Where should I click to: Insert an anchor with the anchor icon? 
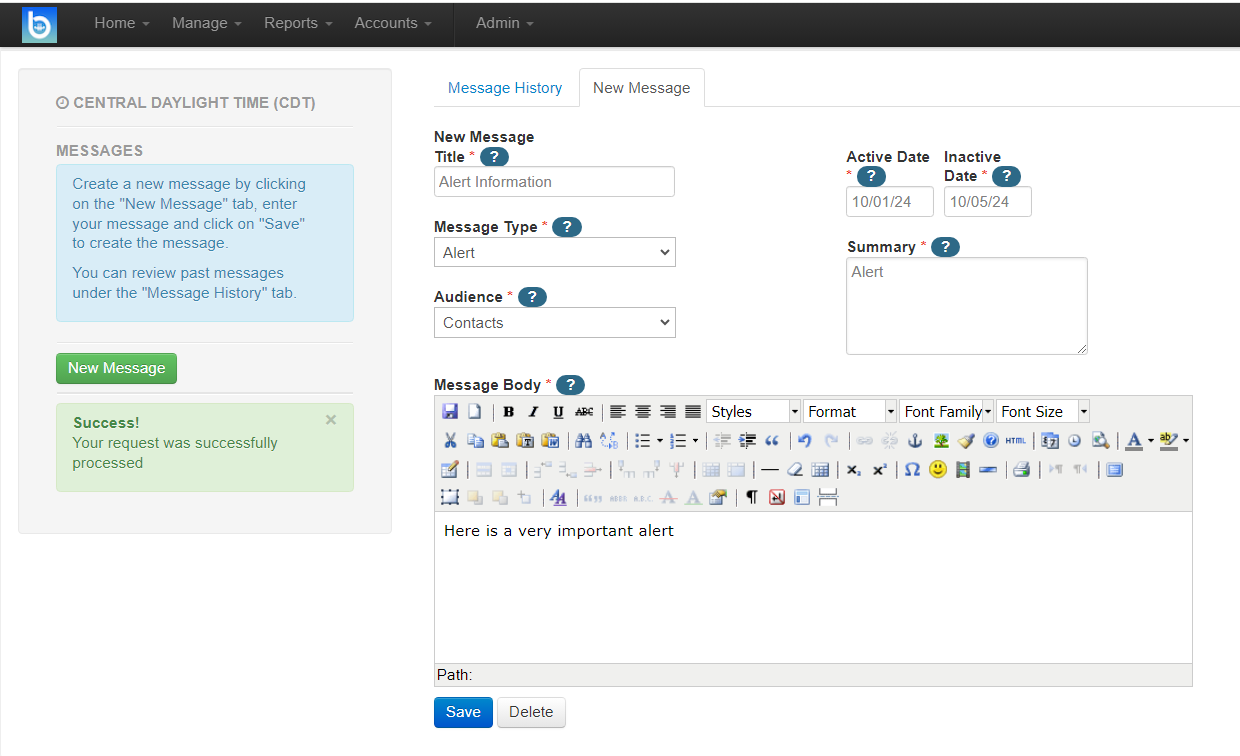tap(914, 441)
